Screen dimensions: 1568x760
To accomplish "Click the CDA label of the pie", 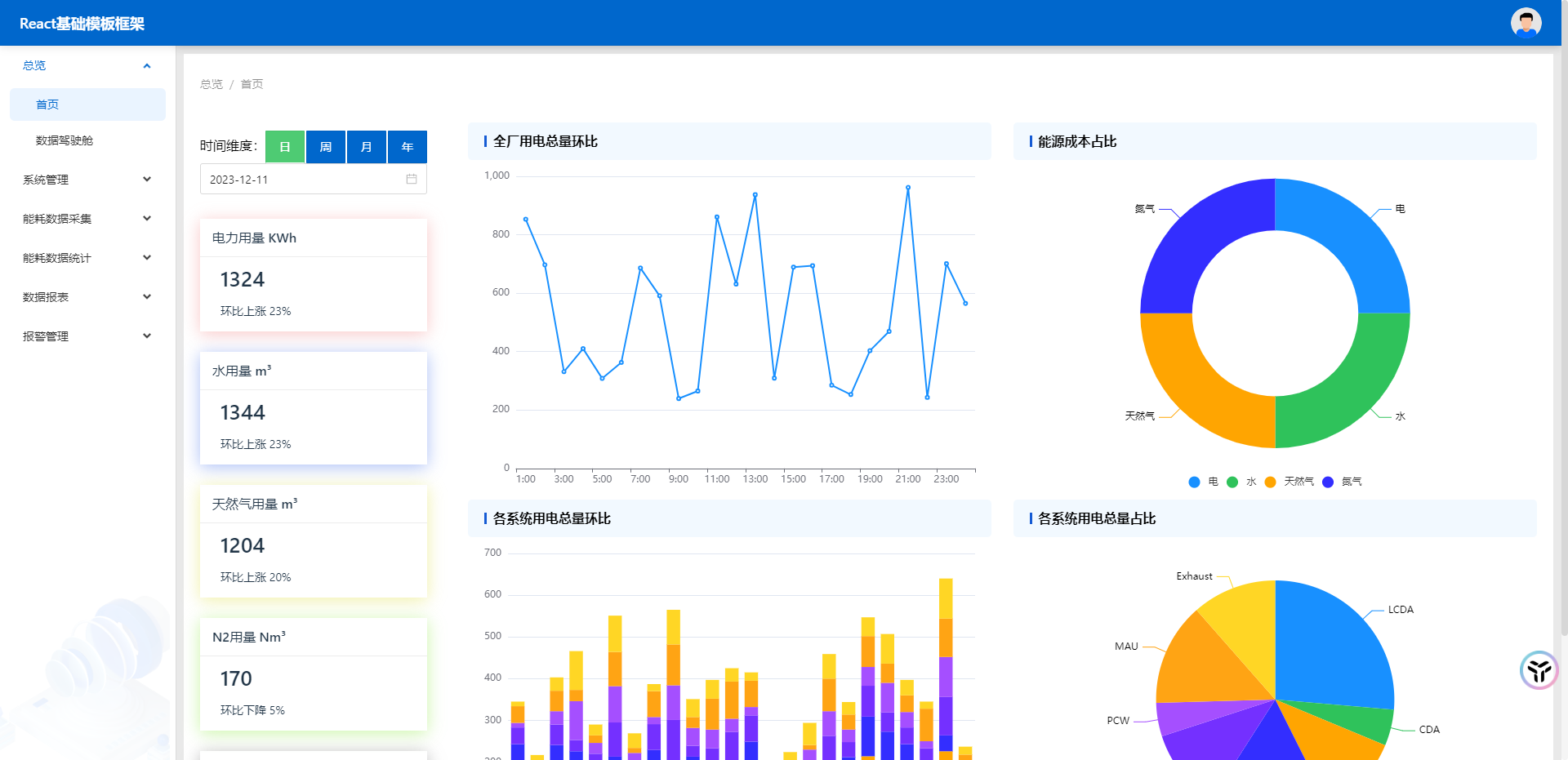I will tap(1429, 730).
